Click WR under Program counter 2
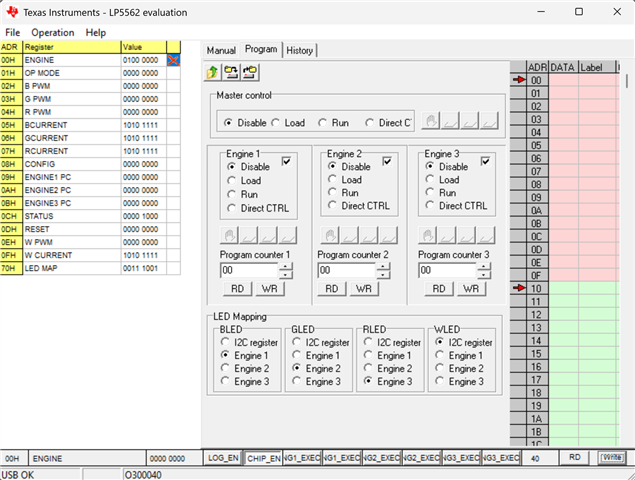This screenshot has height=480, width=635. tap(364, 289)
